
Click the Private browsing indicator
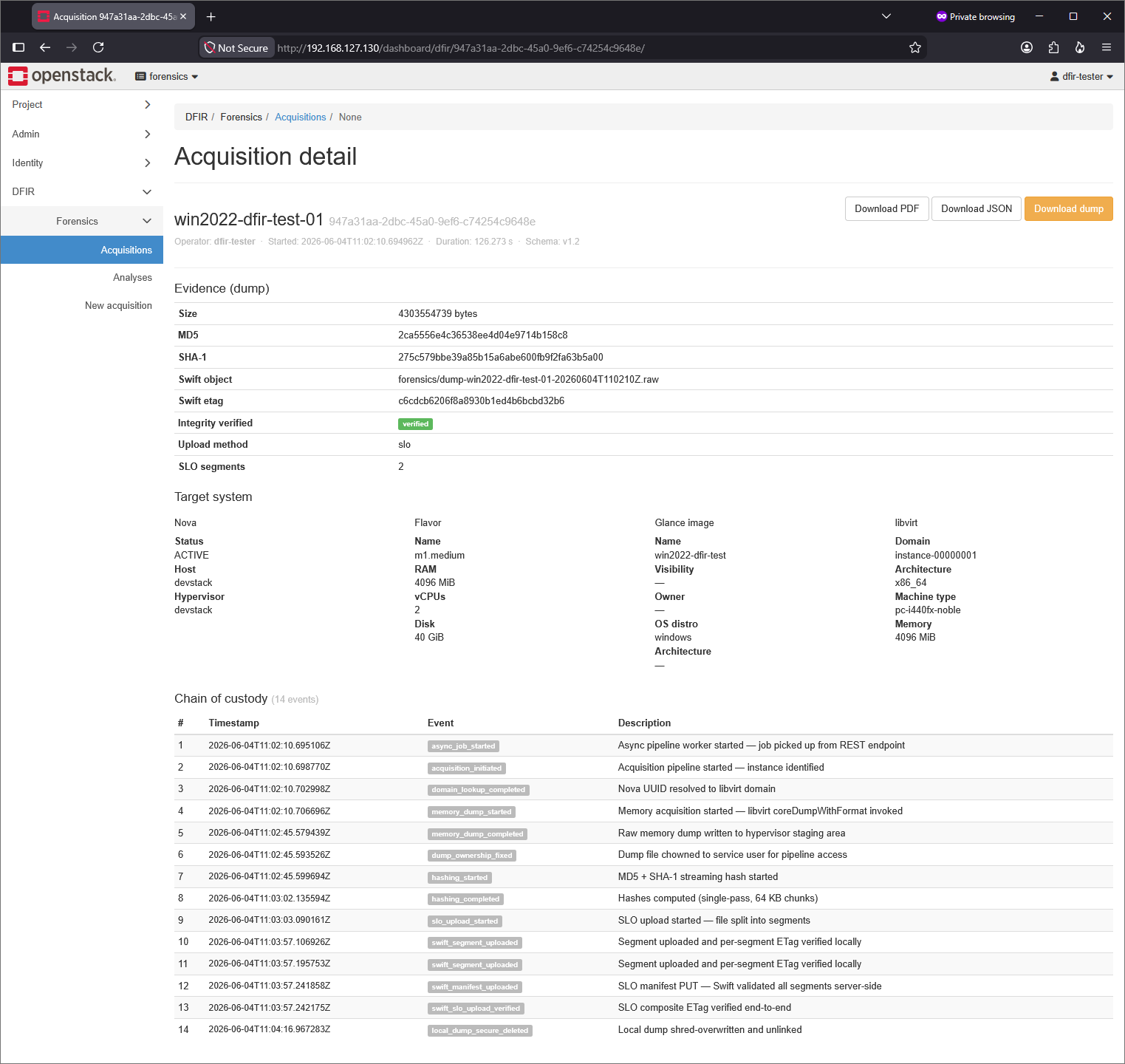[975, 16]
